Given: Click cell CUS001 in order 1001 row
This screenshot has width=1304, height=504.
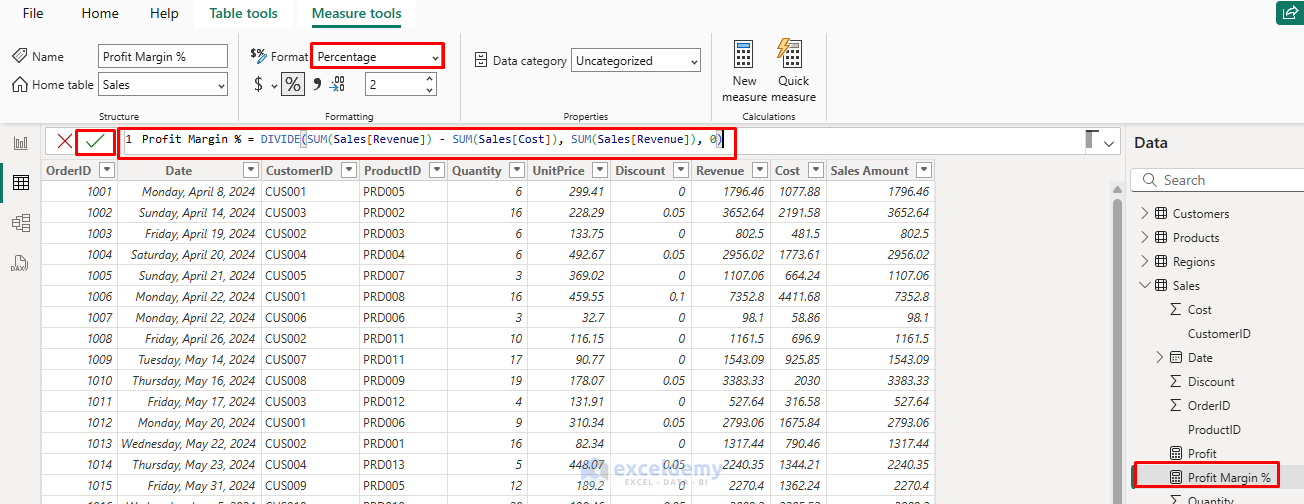Looking at the screenshot, I should pyautogui.click(x=310, y=191).
